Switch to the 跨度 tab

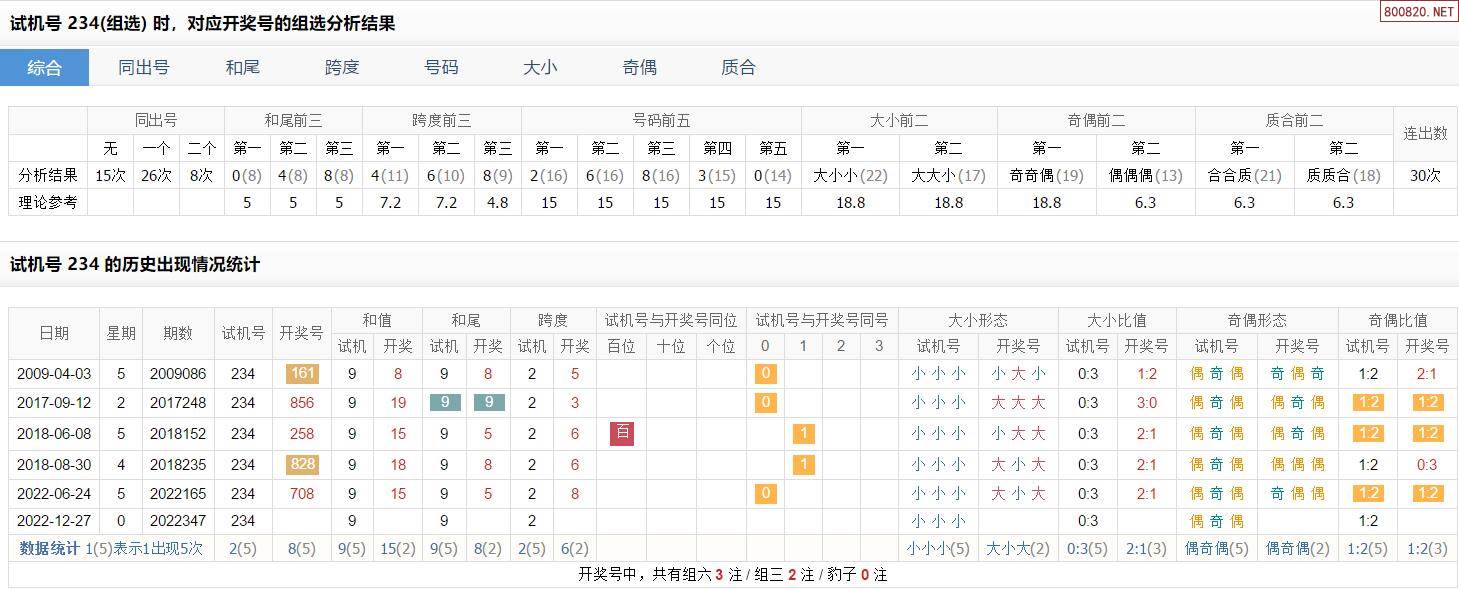click(x=342, y=68)
